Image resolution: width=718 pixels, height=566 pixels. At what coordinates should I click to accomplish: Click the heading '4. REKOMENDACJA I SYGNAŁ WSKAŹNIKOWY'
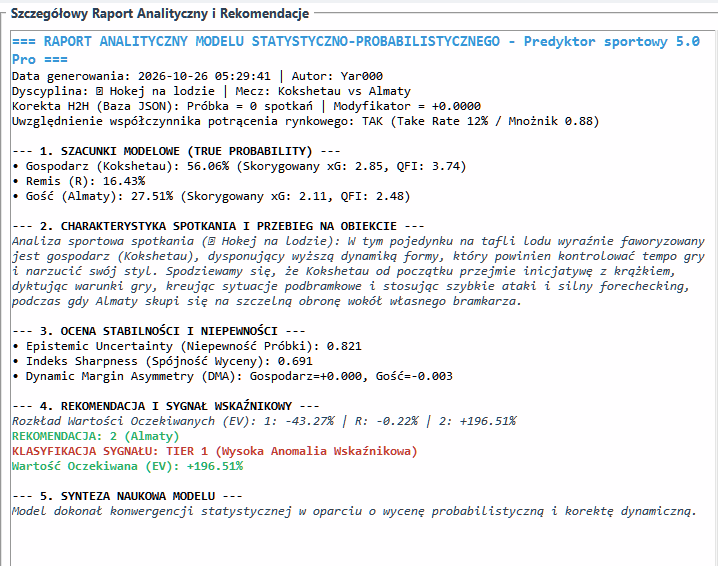(166, 406)
